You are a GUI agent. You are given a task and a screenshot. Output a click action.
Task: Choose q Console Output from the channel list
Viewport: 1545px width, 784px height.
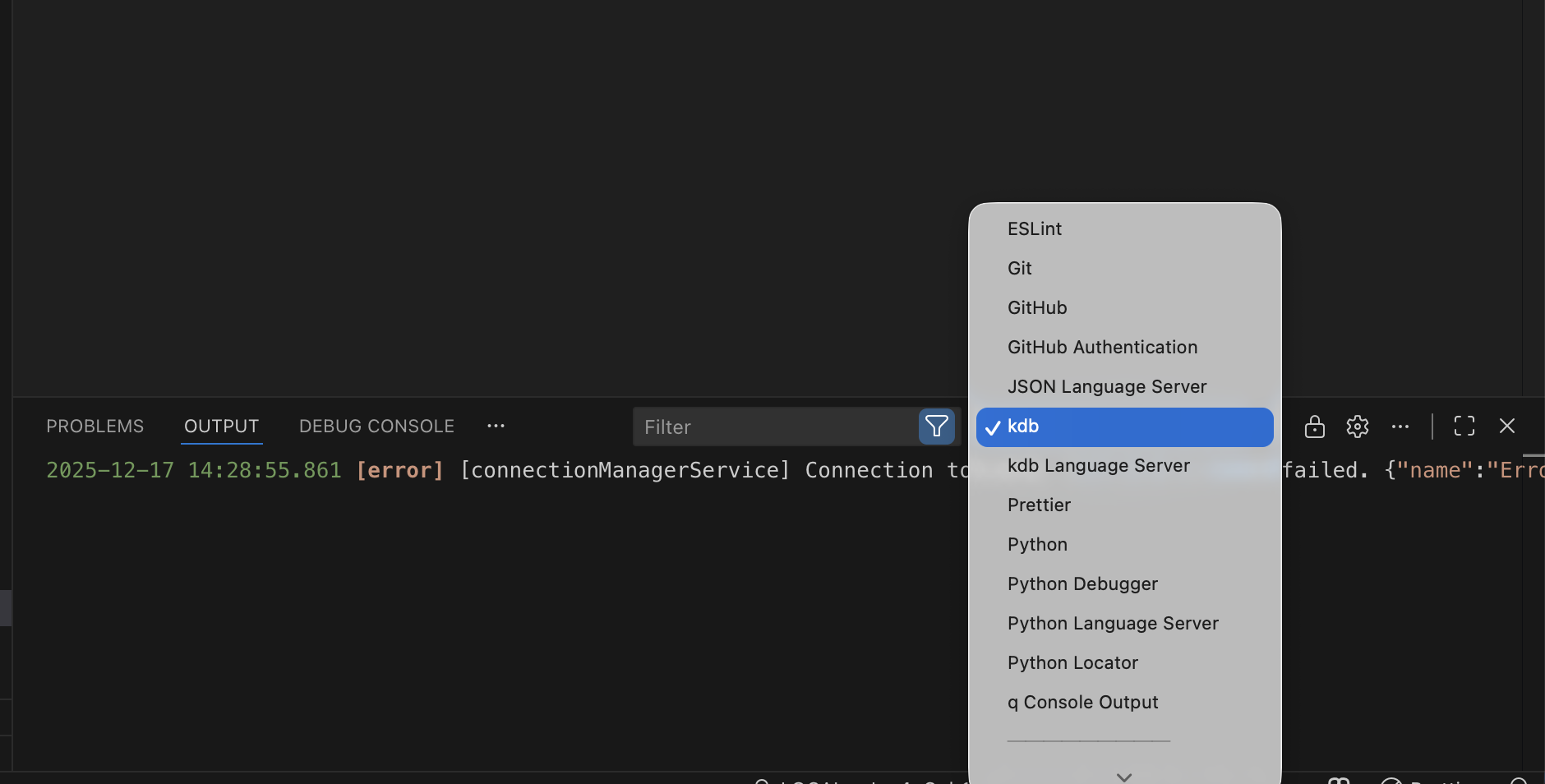[x=1082, y=703]
